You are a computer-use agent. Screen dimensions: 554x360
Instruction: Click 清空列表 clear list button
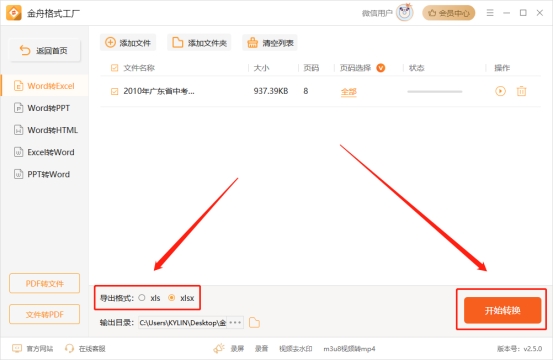(270, 43)
